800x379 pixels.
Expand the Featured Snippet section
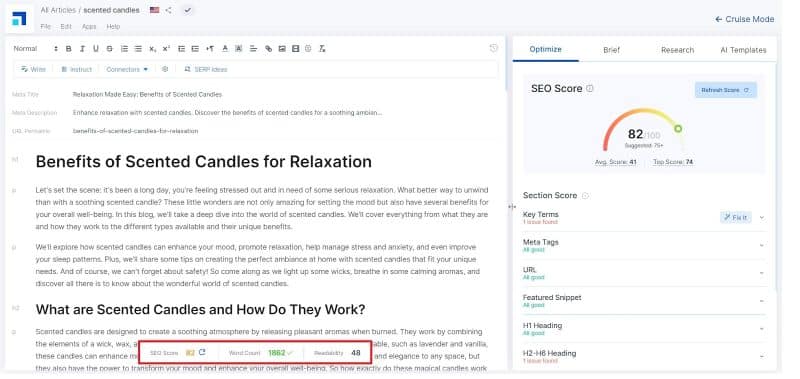point(762,301)
